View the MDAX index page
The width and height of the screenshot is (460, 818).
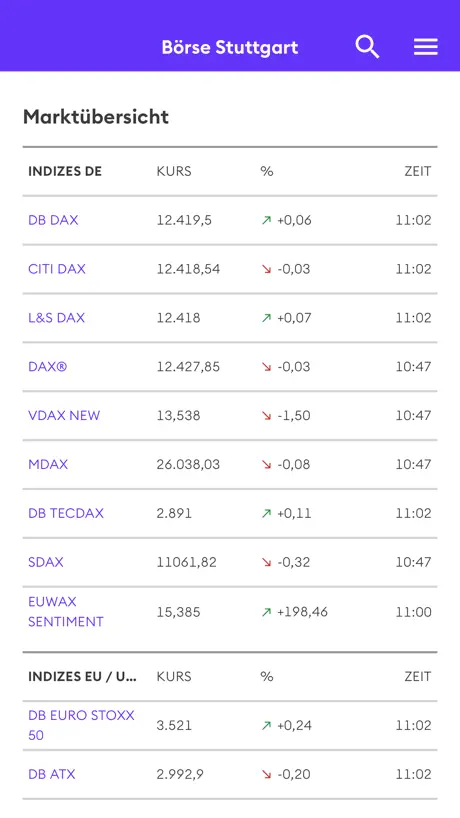point(48,464)
